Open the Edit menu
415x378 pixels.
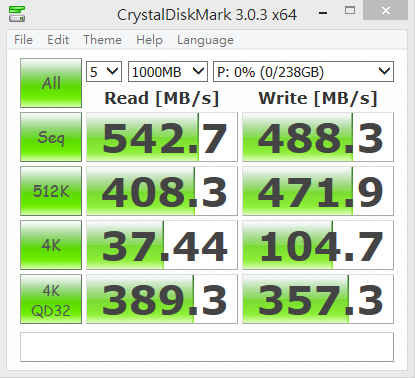pyautogui.click(x=58, y=40)
